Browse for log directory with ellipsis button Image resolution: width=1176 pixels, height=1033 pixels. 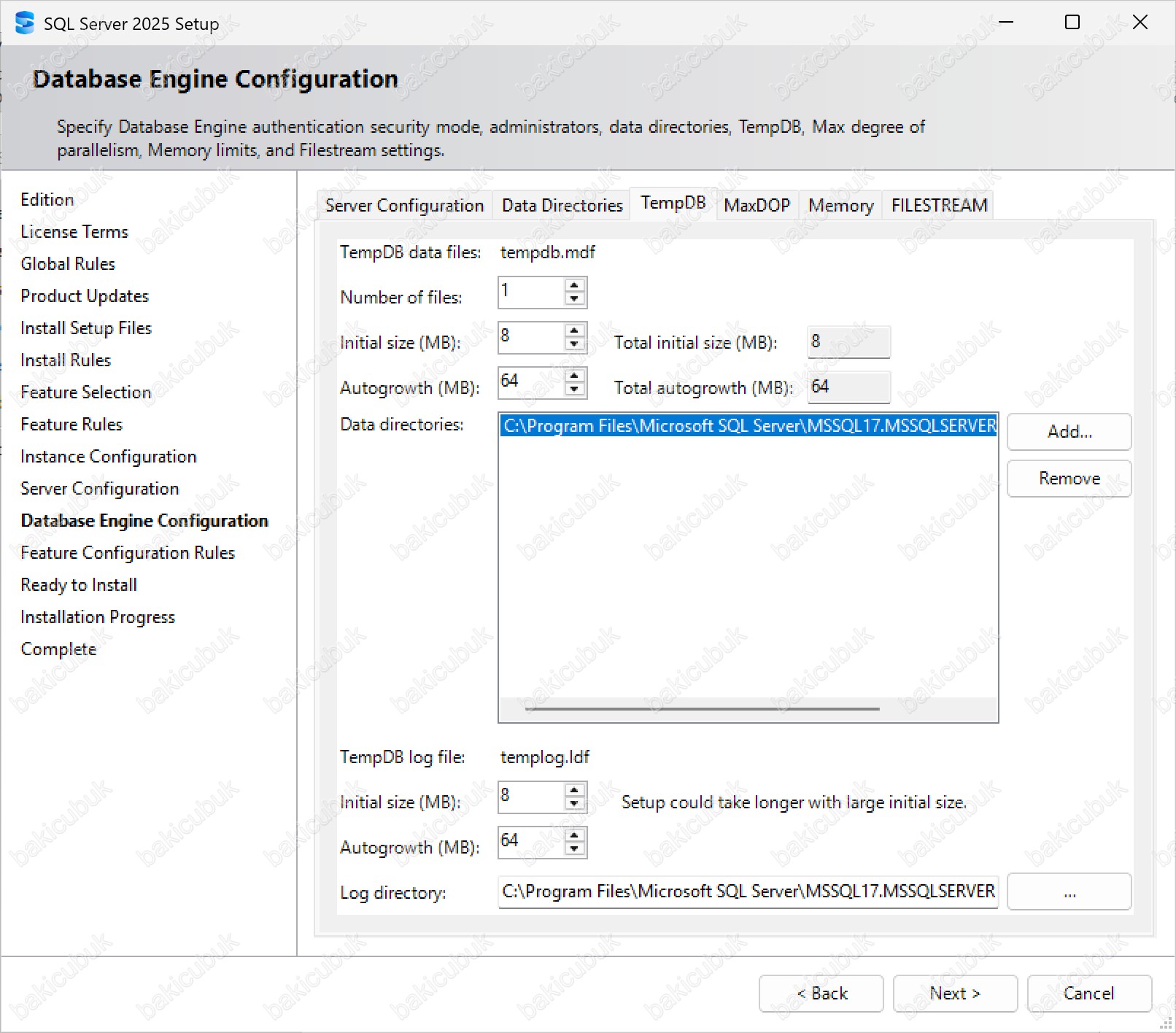coord(1069,892)
